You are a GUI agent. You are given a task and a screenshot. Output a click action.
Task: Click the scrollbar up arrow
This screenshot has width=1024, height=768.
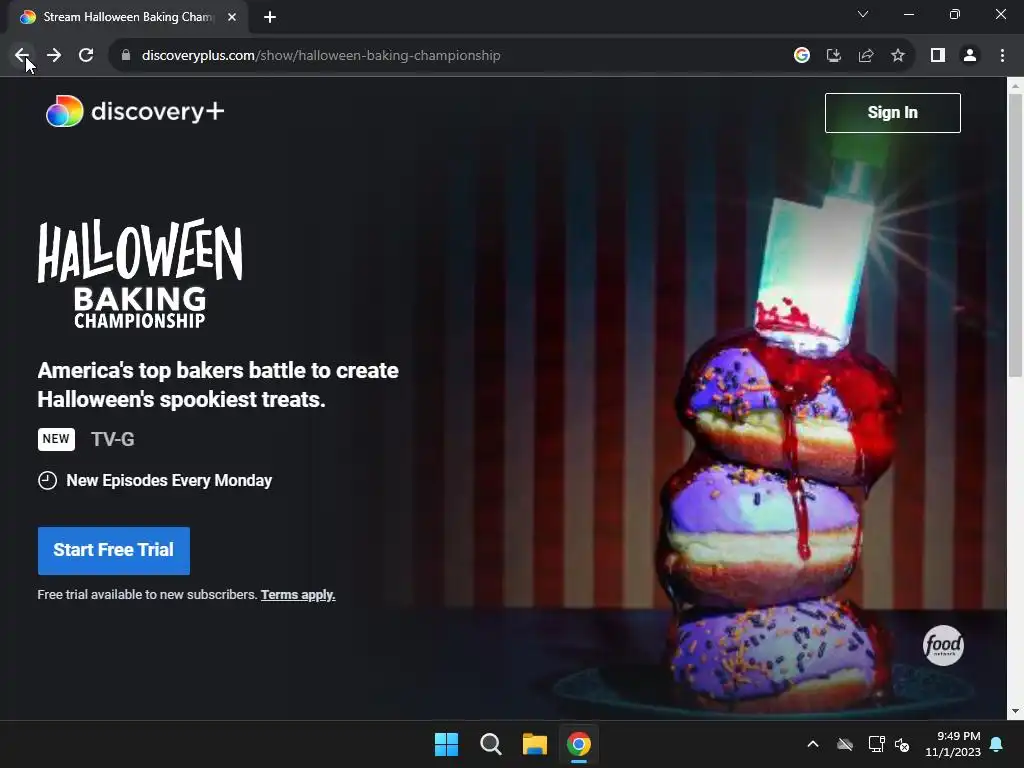coord(1016,85)
